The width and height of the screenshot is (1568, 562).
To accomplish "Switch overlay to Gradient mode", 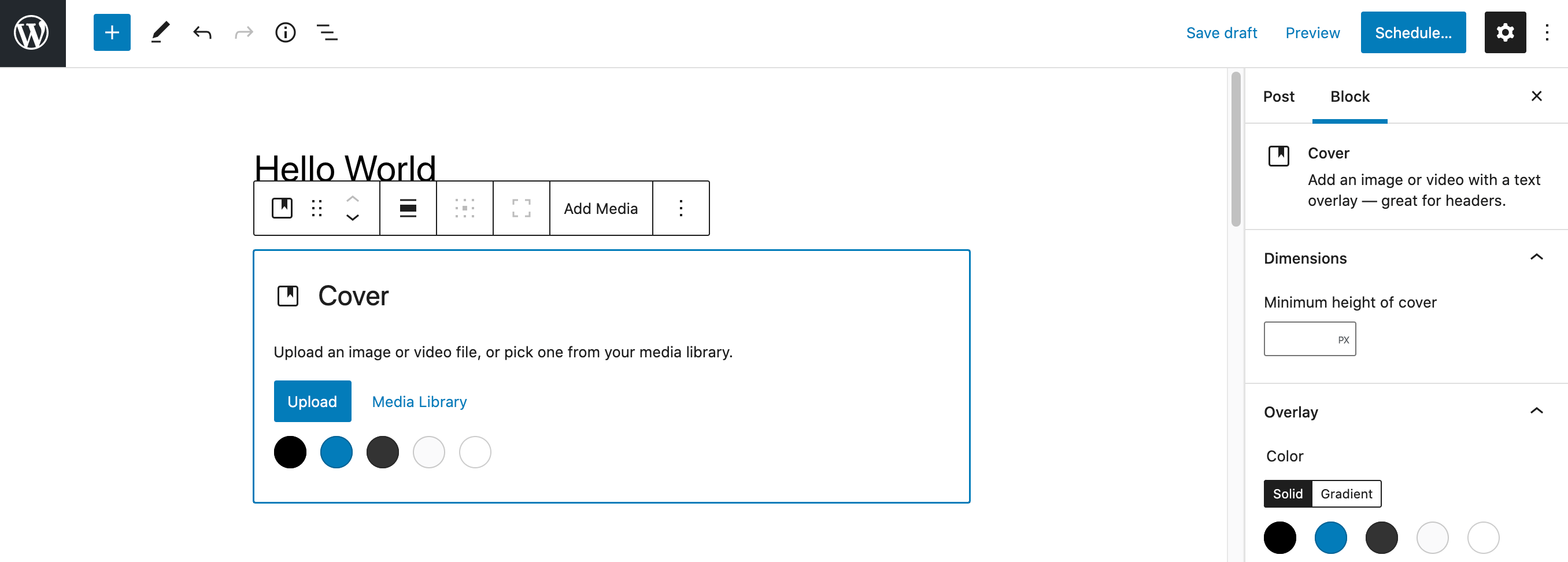I will (1346, 494).
